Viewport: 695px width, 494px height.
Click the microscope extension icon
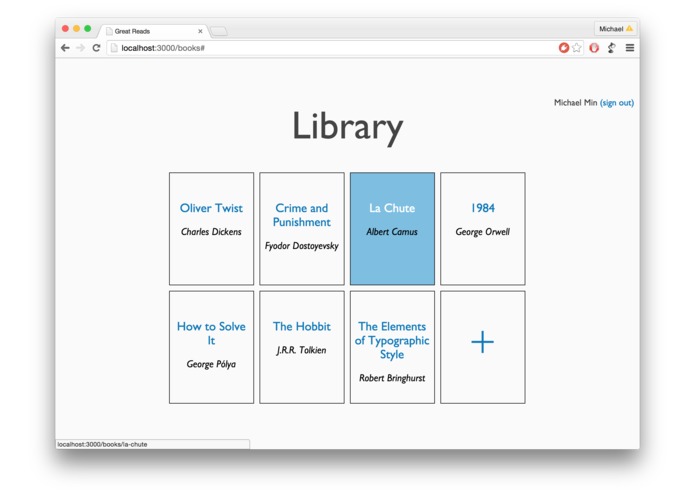612,48
